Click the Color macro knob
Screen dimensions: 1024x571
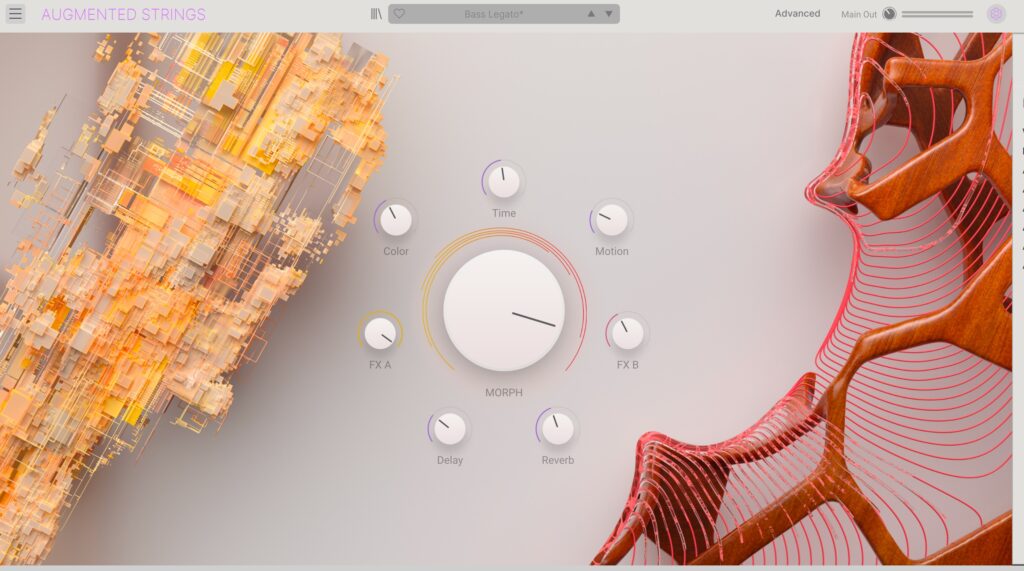click(396, 220)
